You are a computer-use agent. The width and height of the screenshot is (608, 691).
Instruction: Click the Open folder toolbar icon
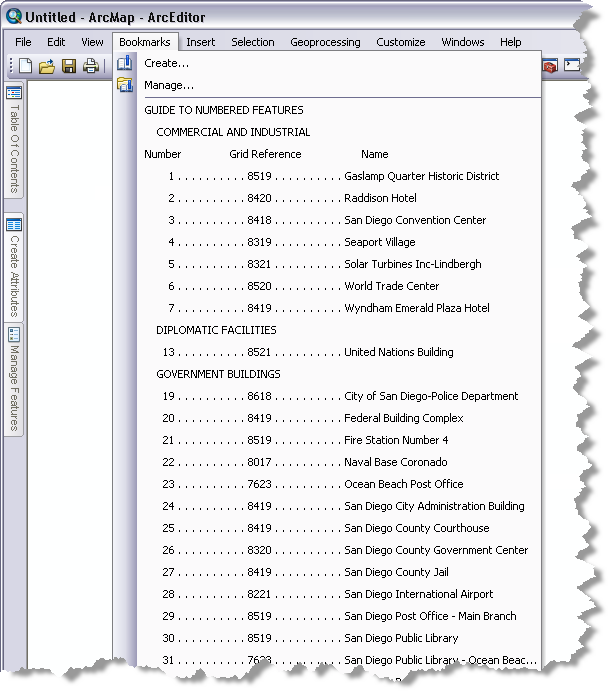(x=47, y=66)
